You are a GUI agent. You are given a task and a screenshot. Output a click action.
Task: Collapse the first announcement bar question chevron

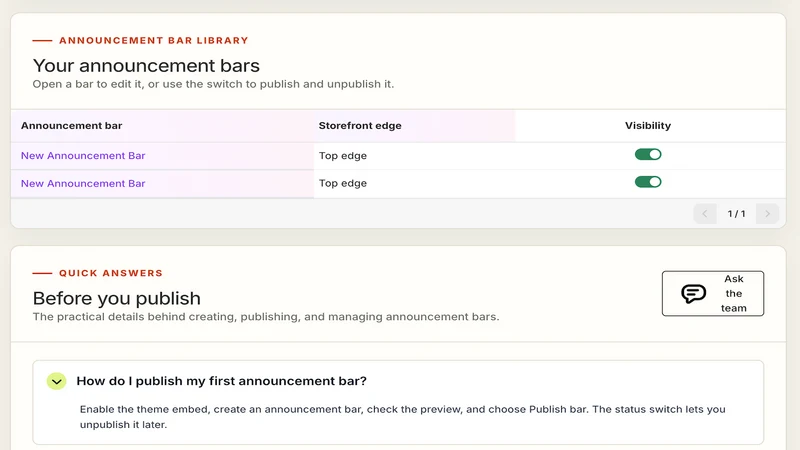click(x=57, y=381)
